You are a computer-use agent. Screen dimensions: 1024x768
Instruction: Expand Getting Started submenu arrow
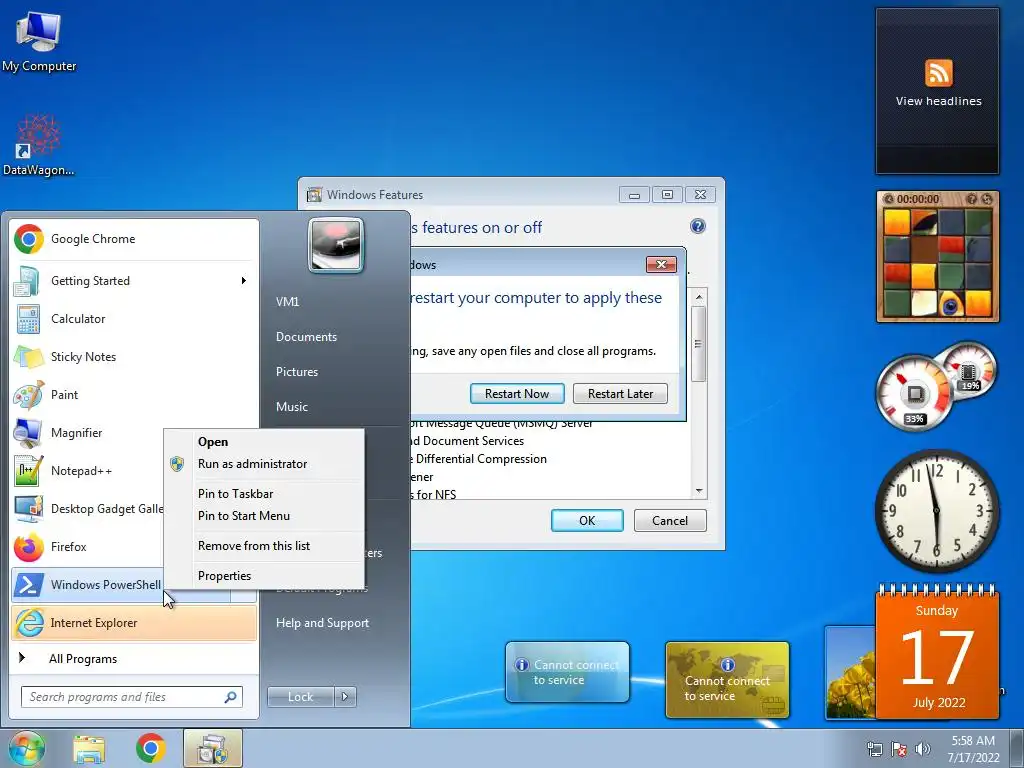click(x=244, y=281)
